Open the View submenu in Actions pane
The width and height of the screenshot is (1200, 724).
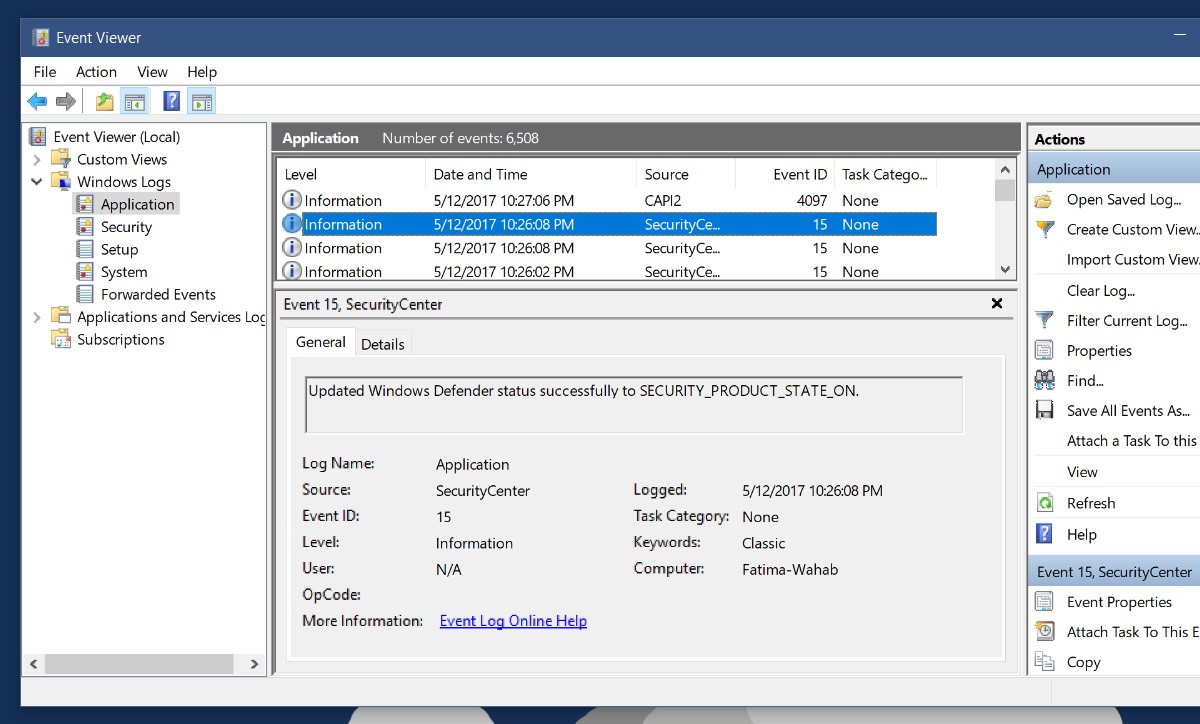pyautogui.click(x=1082, y=472)
